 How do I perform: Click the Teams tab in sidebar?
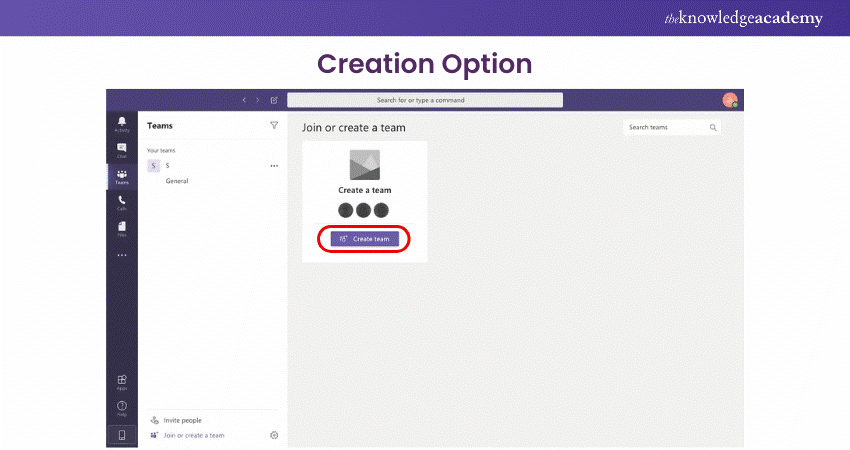point(122,176)
